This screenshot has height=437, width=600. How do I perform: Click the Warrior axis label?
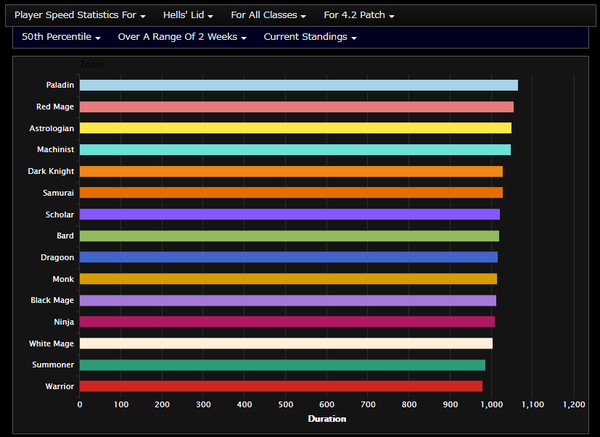pyautogui.click(x=60, y=386)
